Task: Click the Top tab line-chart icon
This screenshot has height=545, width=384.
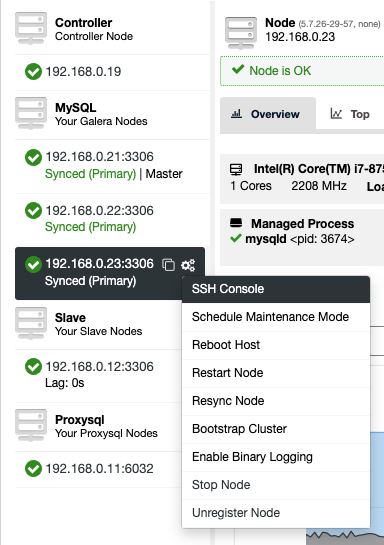Action: (x=336, y=114)
